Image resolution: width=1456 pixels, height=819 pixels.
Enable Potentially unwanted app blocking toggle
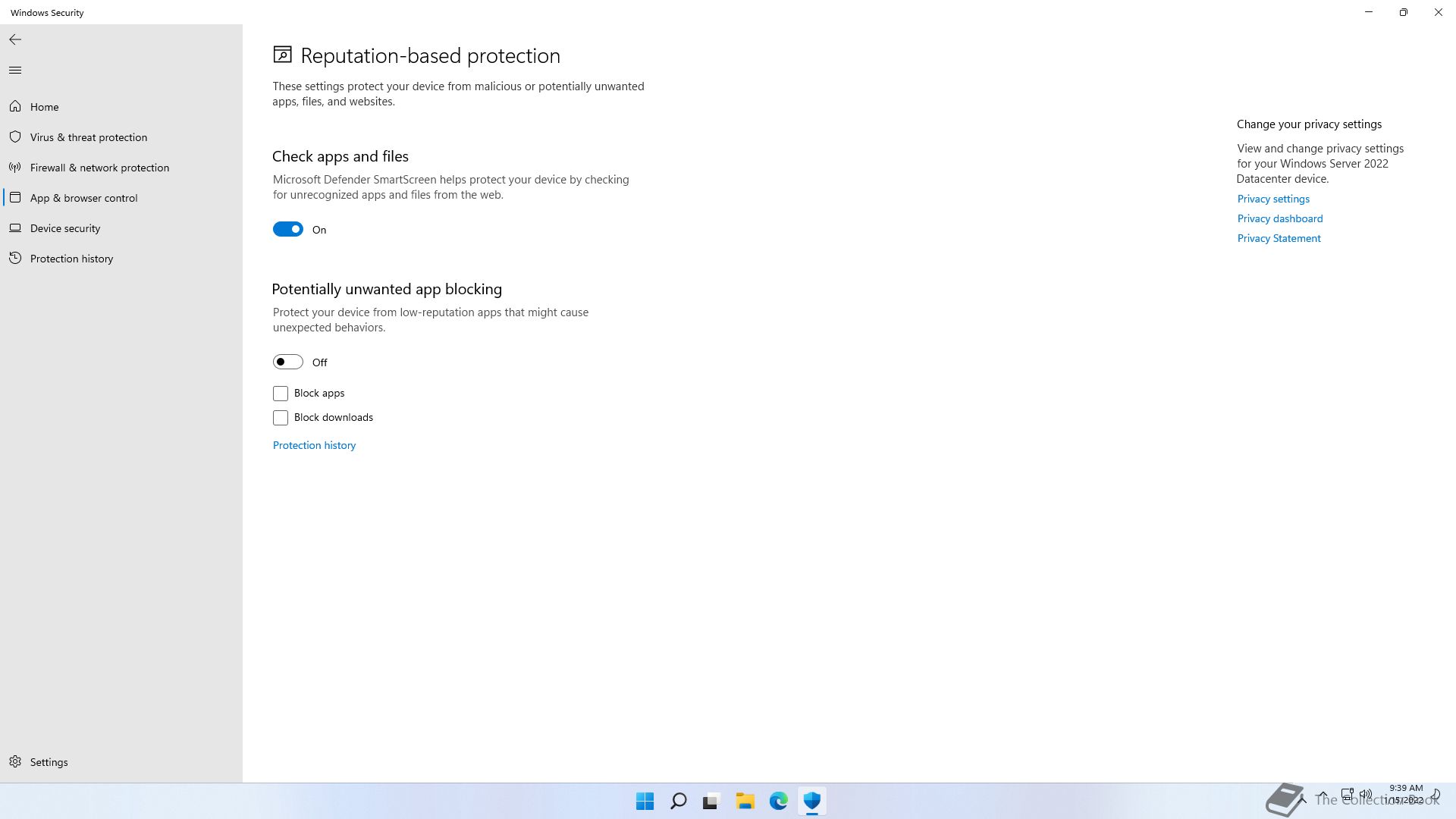[288, 362]
